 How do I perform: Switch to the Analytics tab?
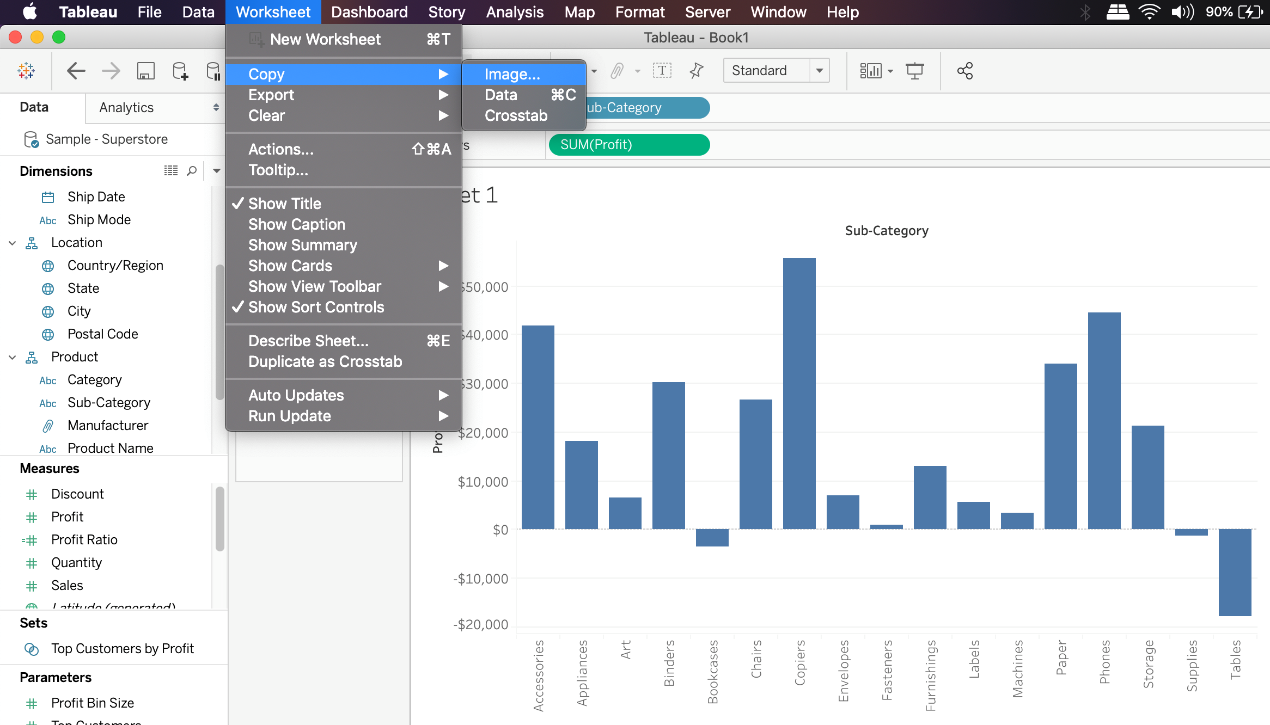pyautogui.click(x=126, y=107)
